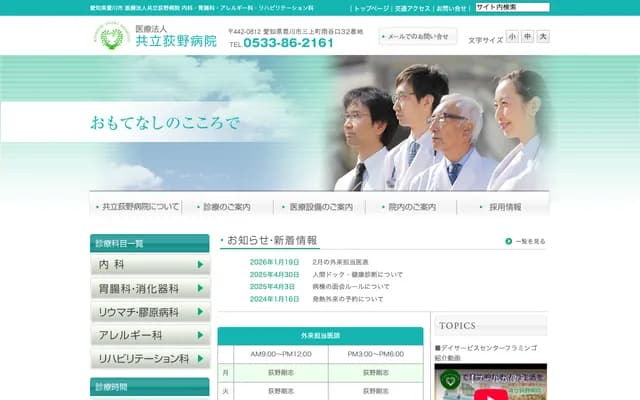Open 採用情報 menu

coord(503,207)
